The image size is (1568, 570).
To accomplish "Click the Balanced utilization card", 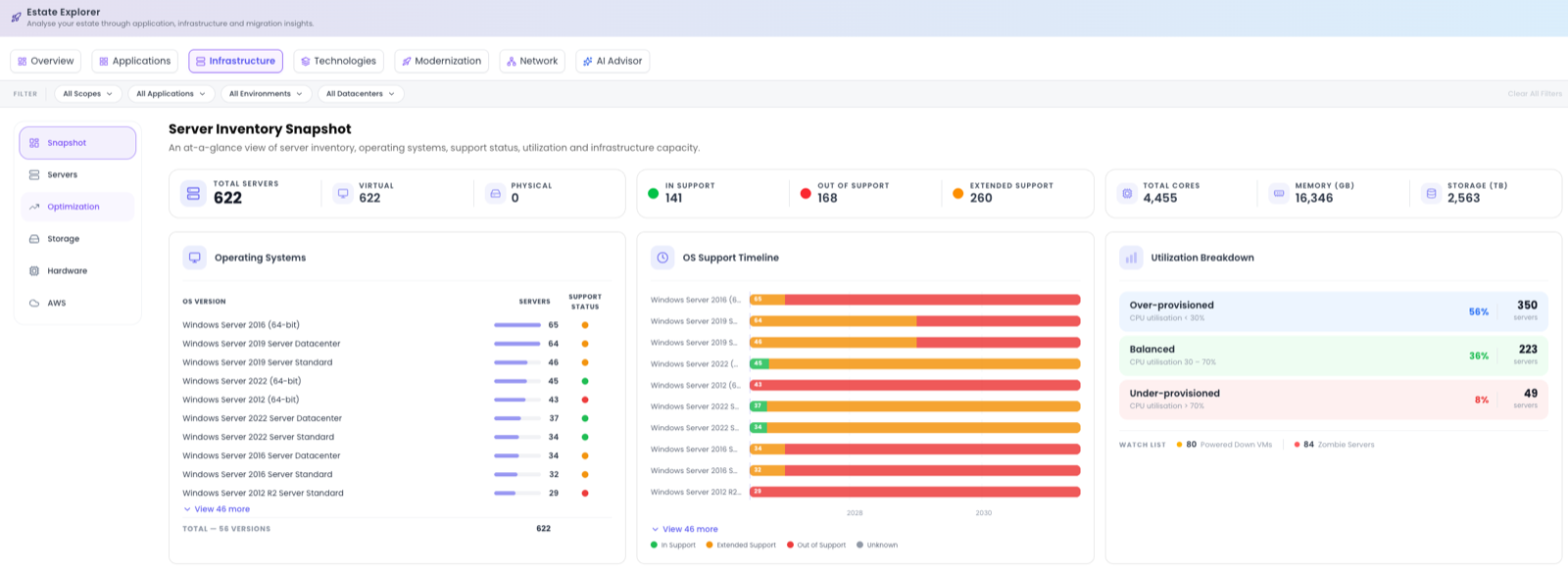I will 1333,355.
